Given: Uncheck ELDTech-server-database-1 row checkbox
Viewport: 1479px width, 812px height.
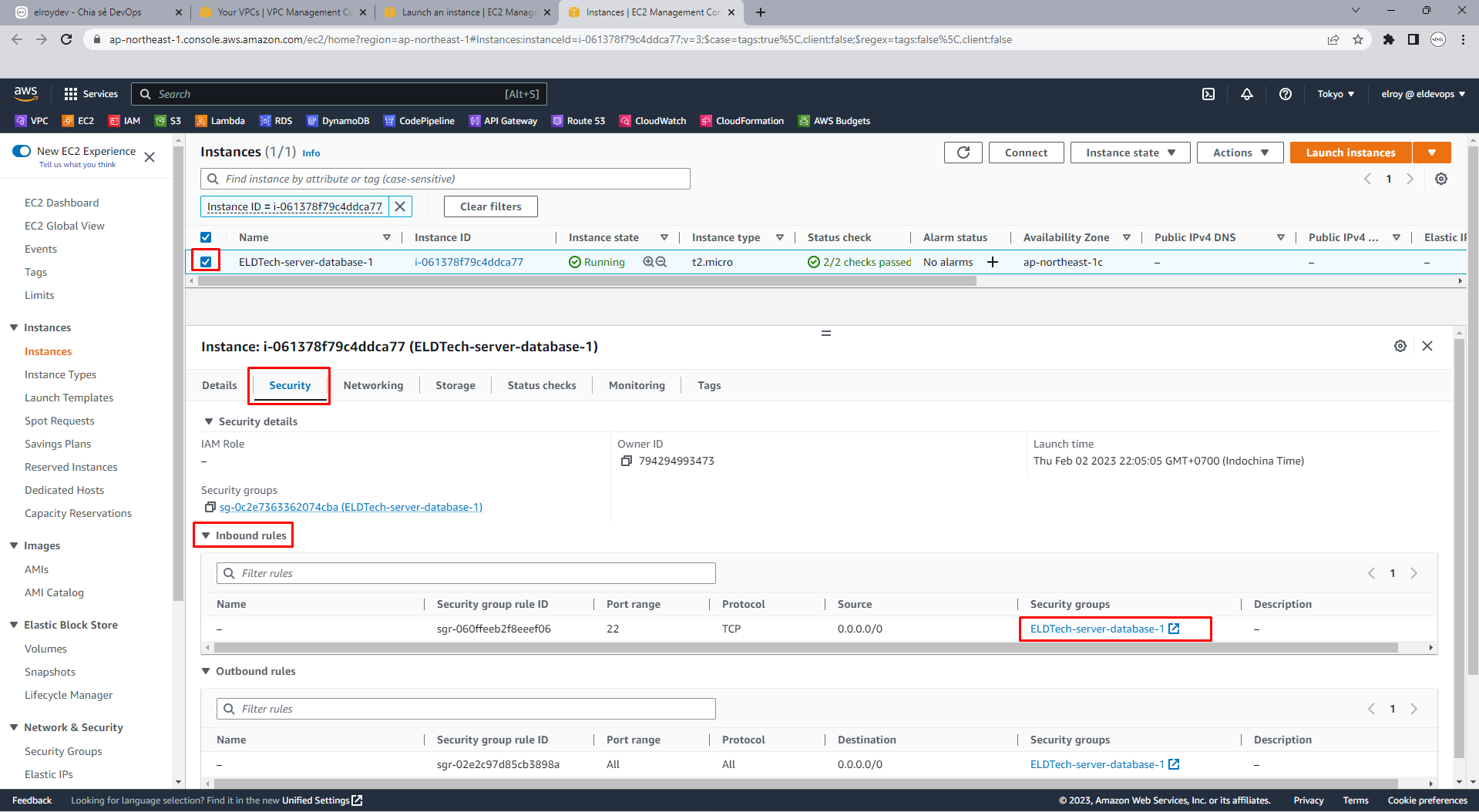Looking at the screenshot, I should (x=206, y=262).
